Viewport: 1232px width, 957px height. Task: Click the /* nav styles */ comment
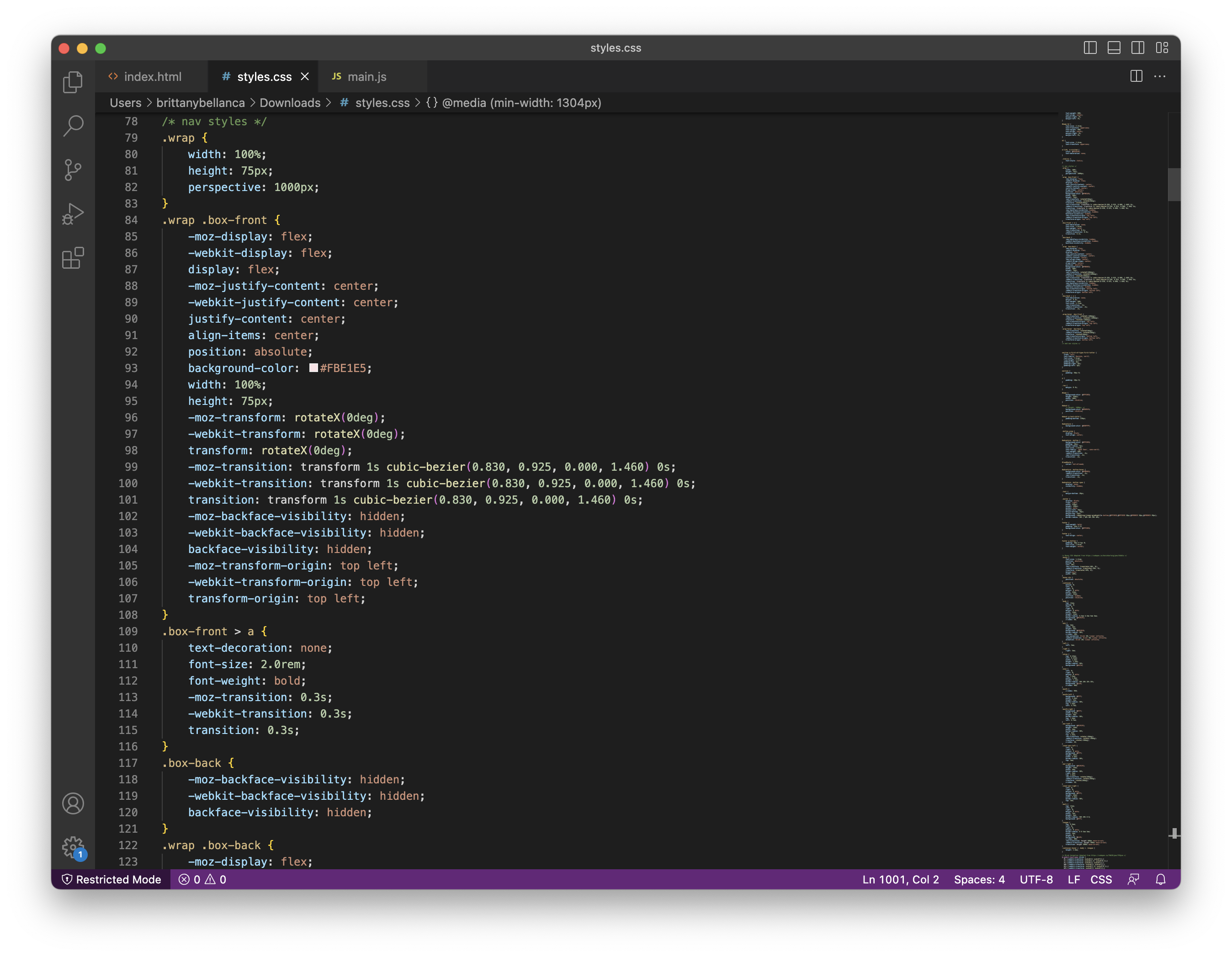tap(214, 121)
